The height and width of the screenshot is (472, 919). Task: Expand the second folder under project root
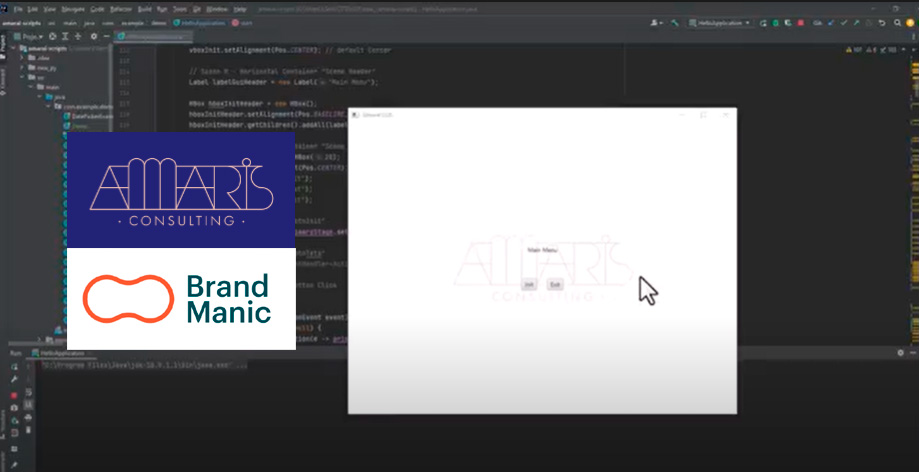pyautogui.click(x=22, y=68)
